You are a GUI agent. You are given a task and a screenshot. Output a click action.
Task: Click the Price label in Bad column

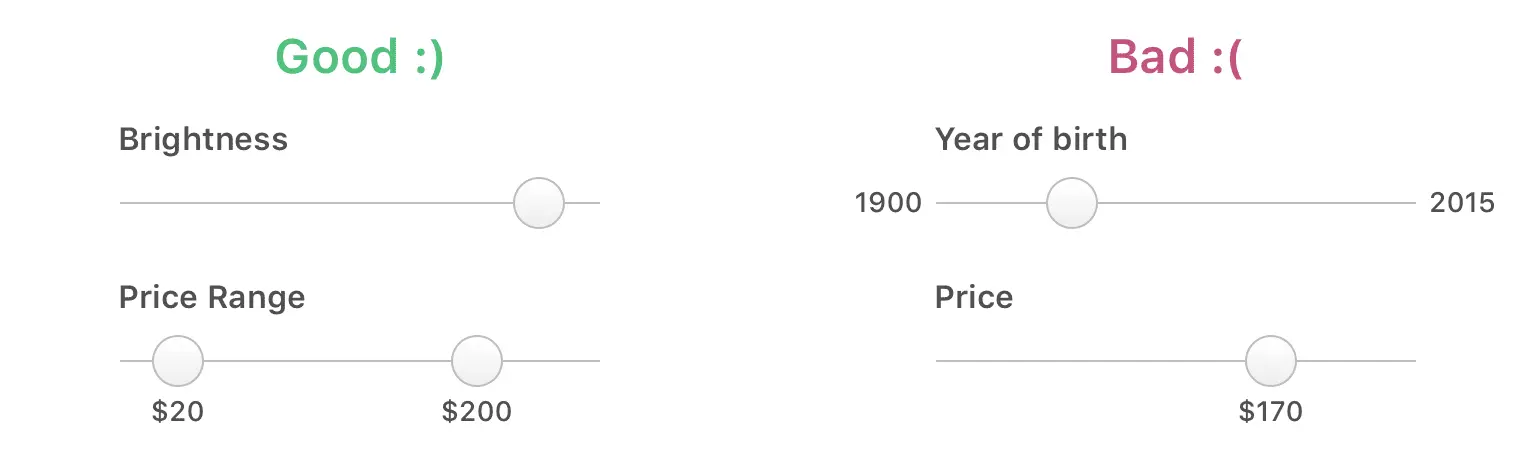click(x=974, y=298)
